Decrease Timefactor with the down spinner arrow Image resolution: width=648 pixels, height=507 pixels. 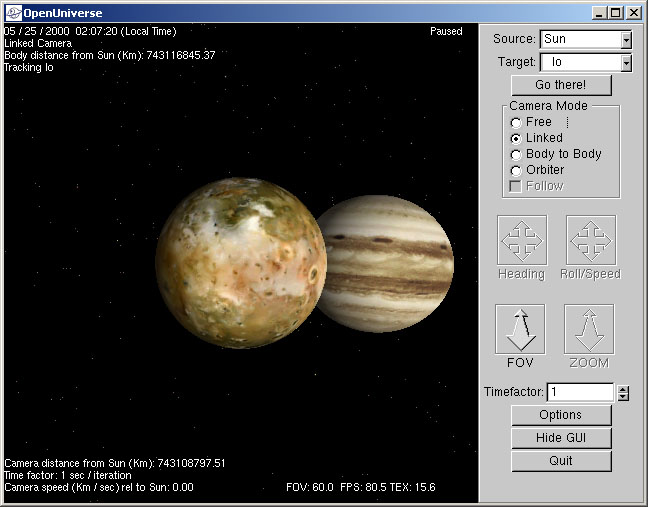click(623, 397)
